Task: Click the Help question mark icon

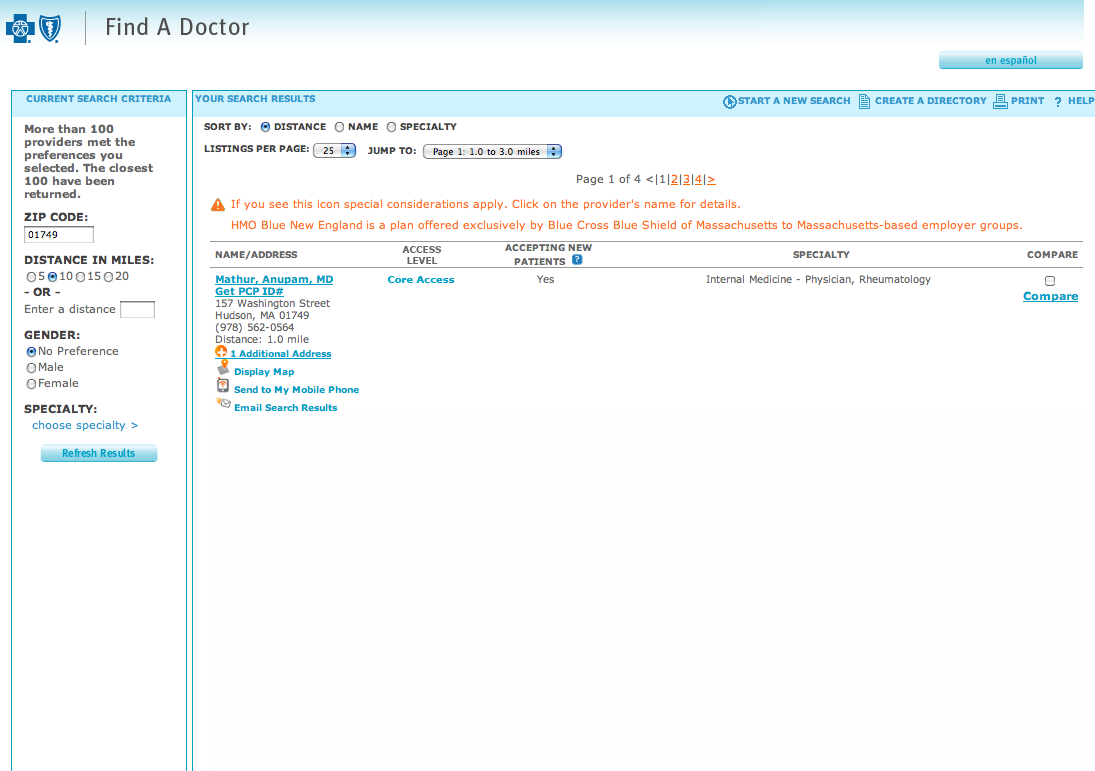Action: click(x=1057, y=102)
